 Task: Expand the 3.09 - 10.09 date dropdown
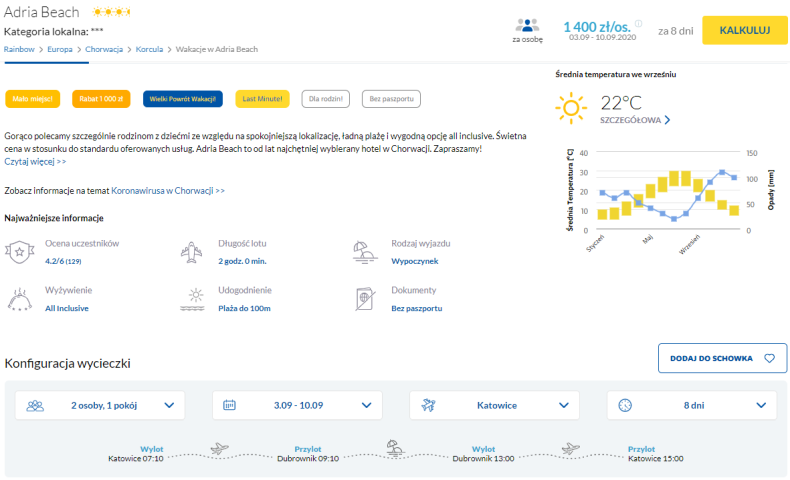click(297, 405)
